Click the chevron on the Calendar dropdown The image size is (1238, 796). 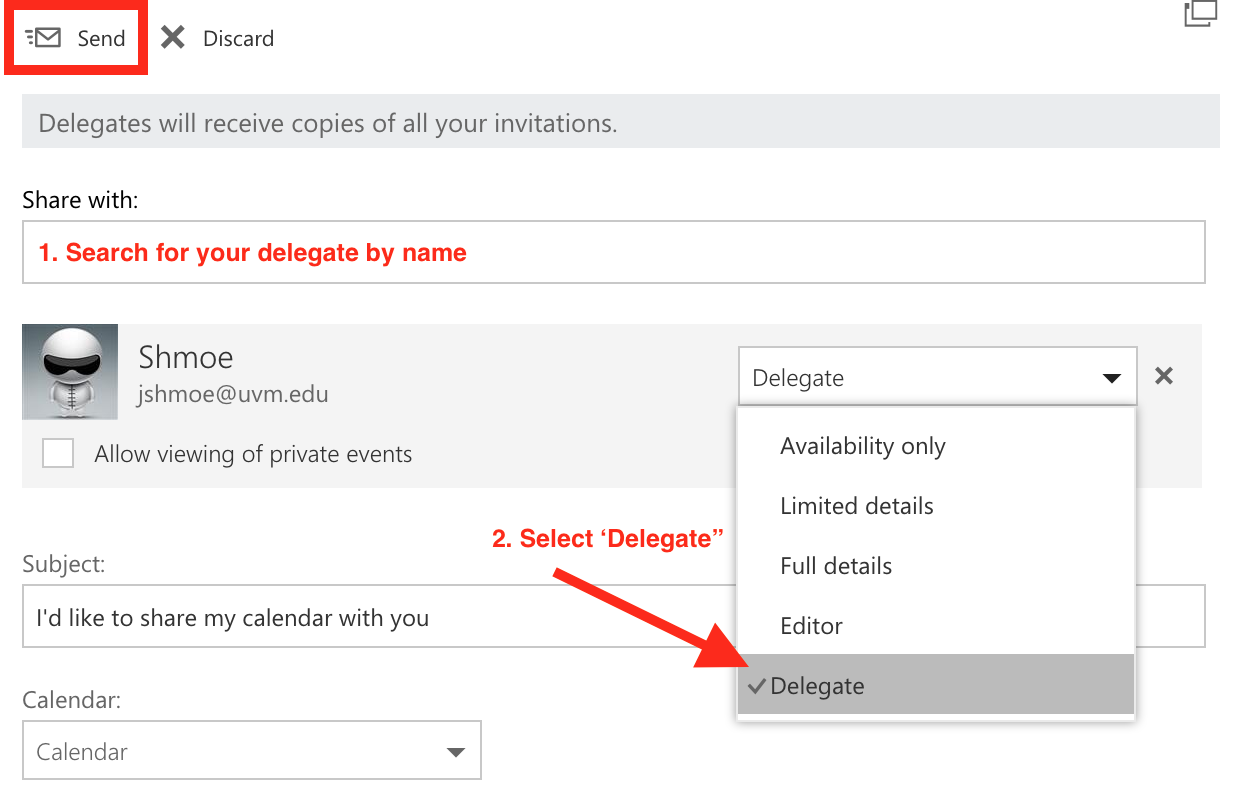click(x=456, y=750)
